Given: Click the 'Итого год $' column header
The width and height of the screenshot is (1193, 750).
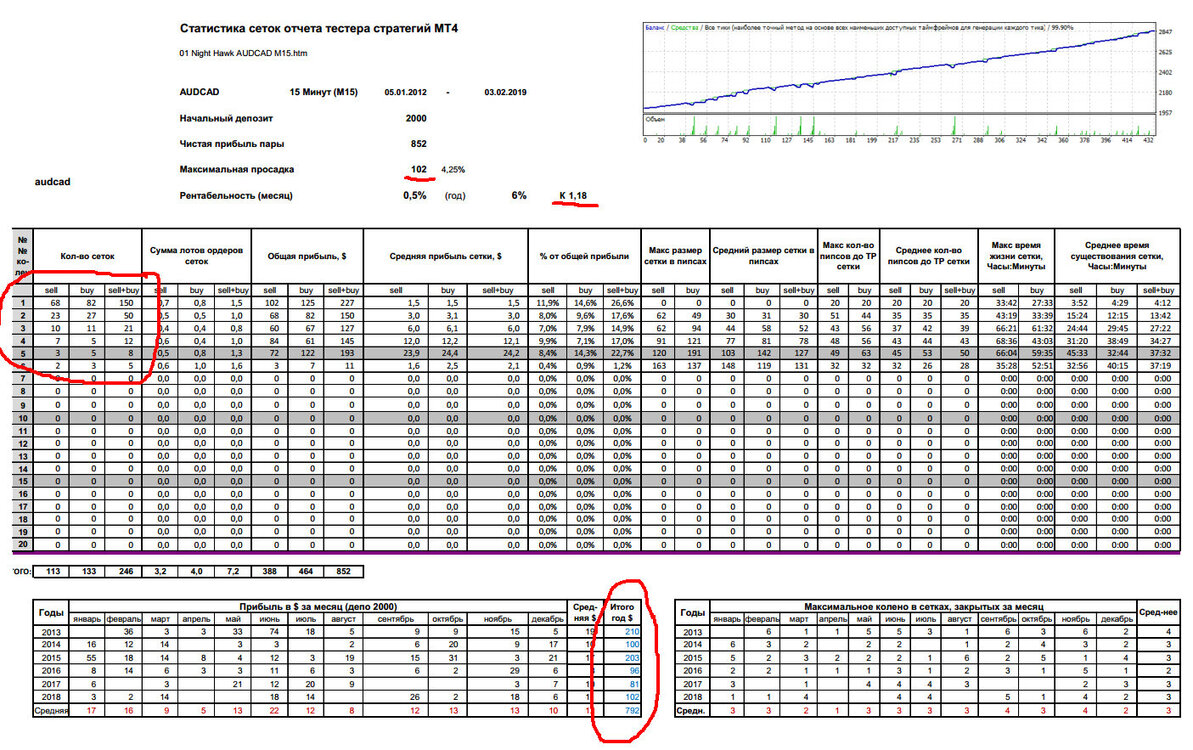Looking at the screenshot, I should (622, 612).
